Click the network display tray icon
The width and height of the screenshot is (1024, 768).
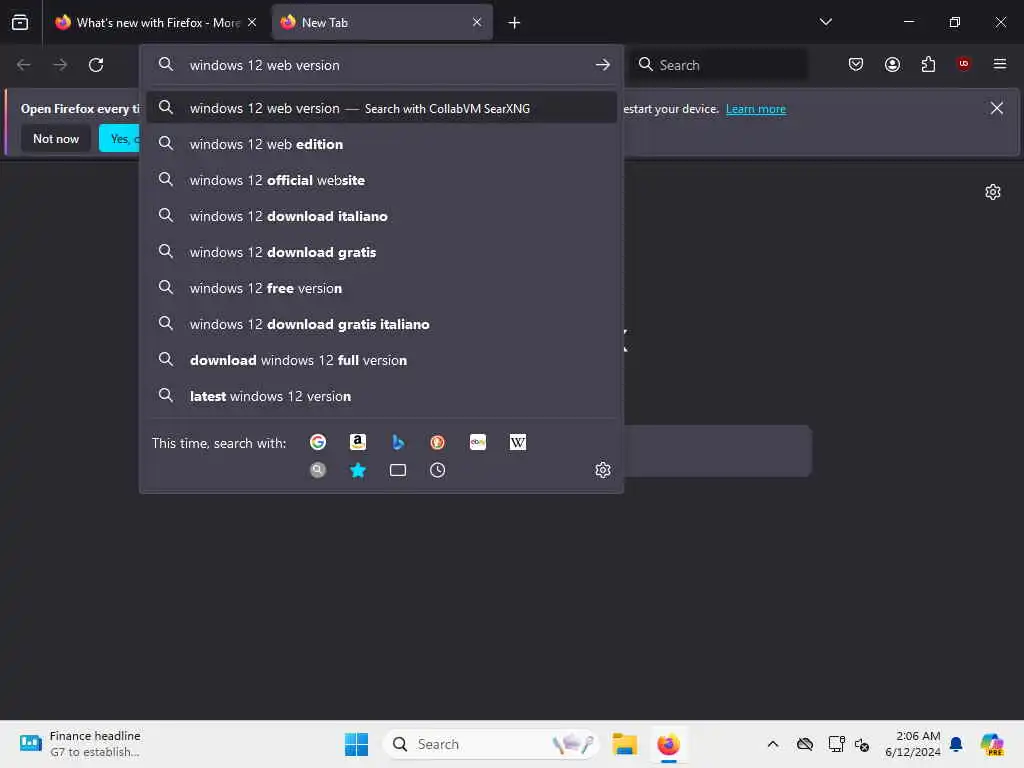coord(836,744)
